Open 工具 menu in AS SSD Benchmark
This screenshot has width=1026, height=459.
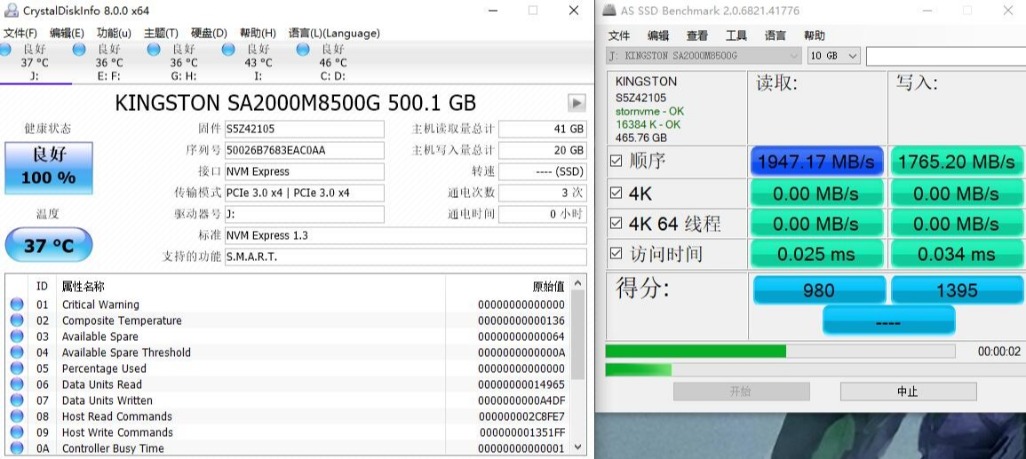click(736, 35)
